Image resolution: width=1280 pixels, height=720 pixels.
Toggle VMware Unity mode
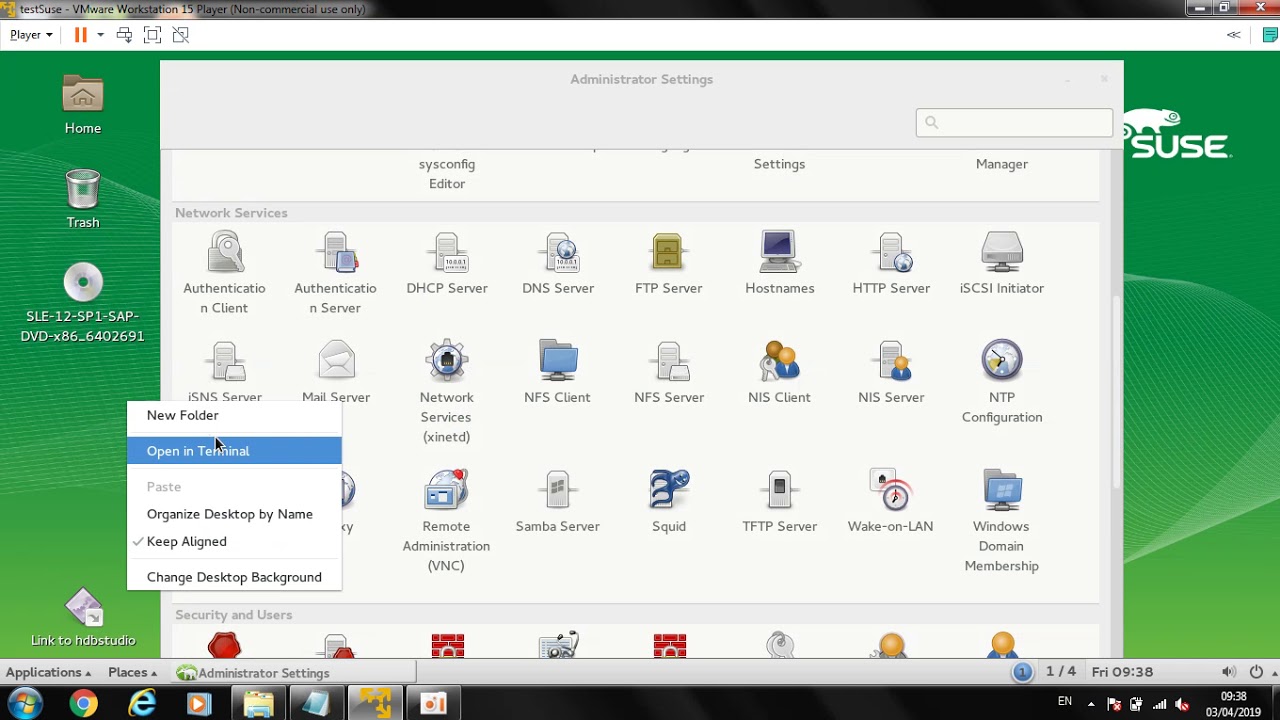(x=180, y=34)
